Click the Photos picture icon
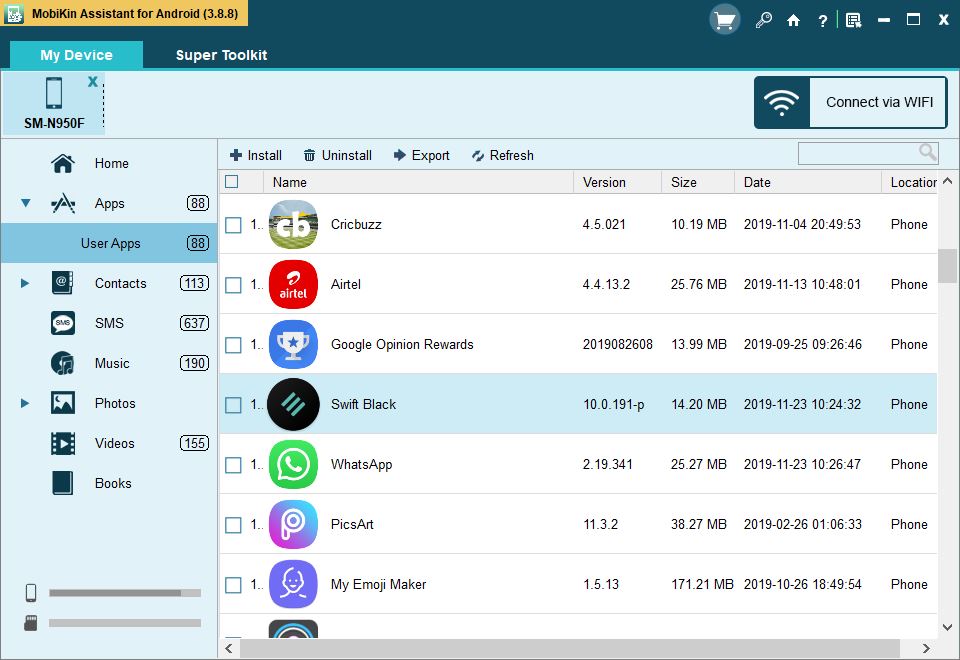This screenshot has height=660, width=960. 63,403
